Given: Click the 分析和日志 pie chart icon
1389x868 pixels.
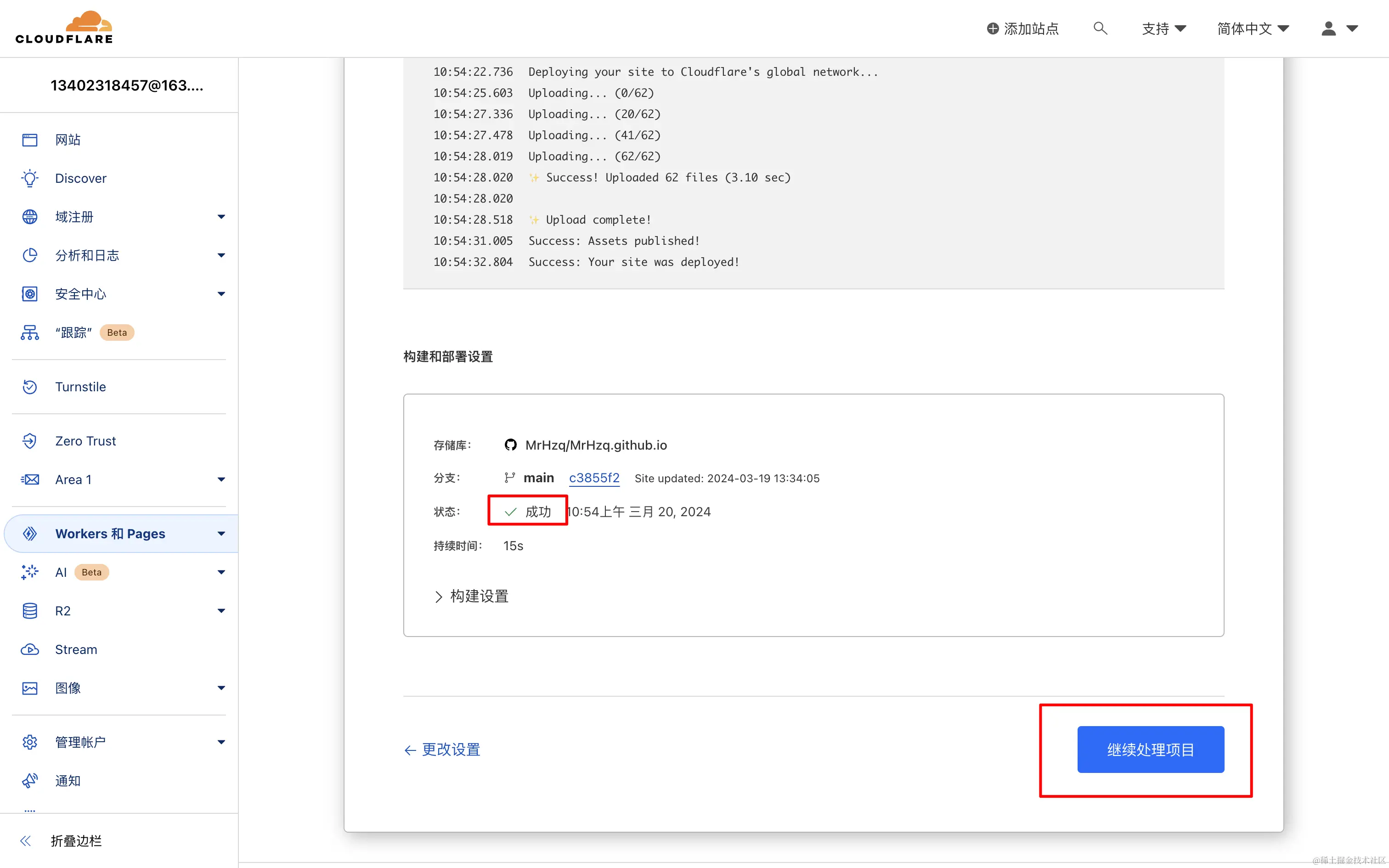Looking at the screenshot, I should pyautogui.click(x=30, y=255).
